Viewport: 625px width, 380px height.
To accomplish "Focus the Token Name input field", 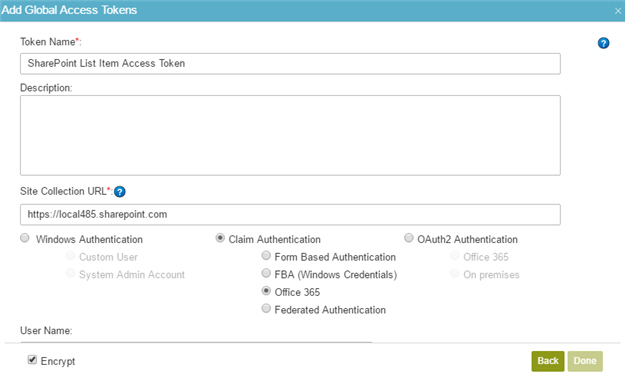I will [290, 64].
